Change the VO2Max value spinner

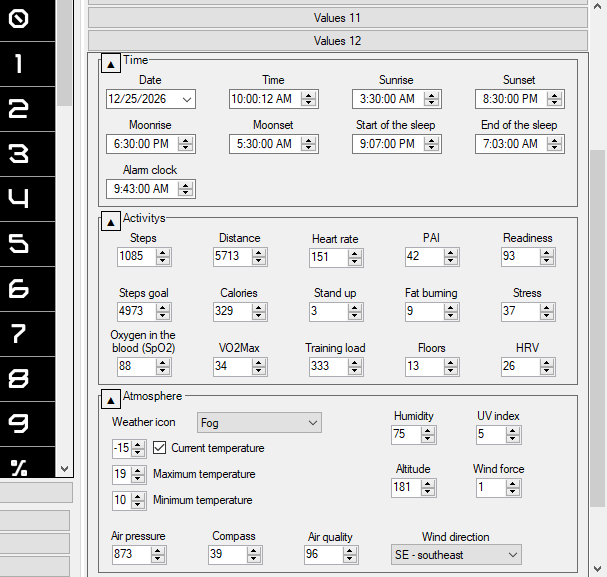pos(259,366)
